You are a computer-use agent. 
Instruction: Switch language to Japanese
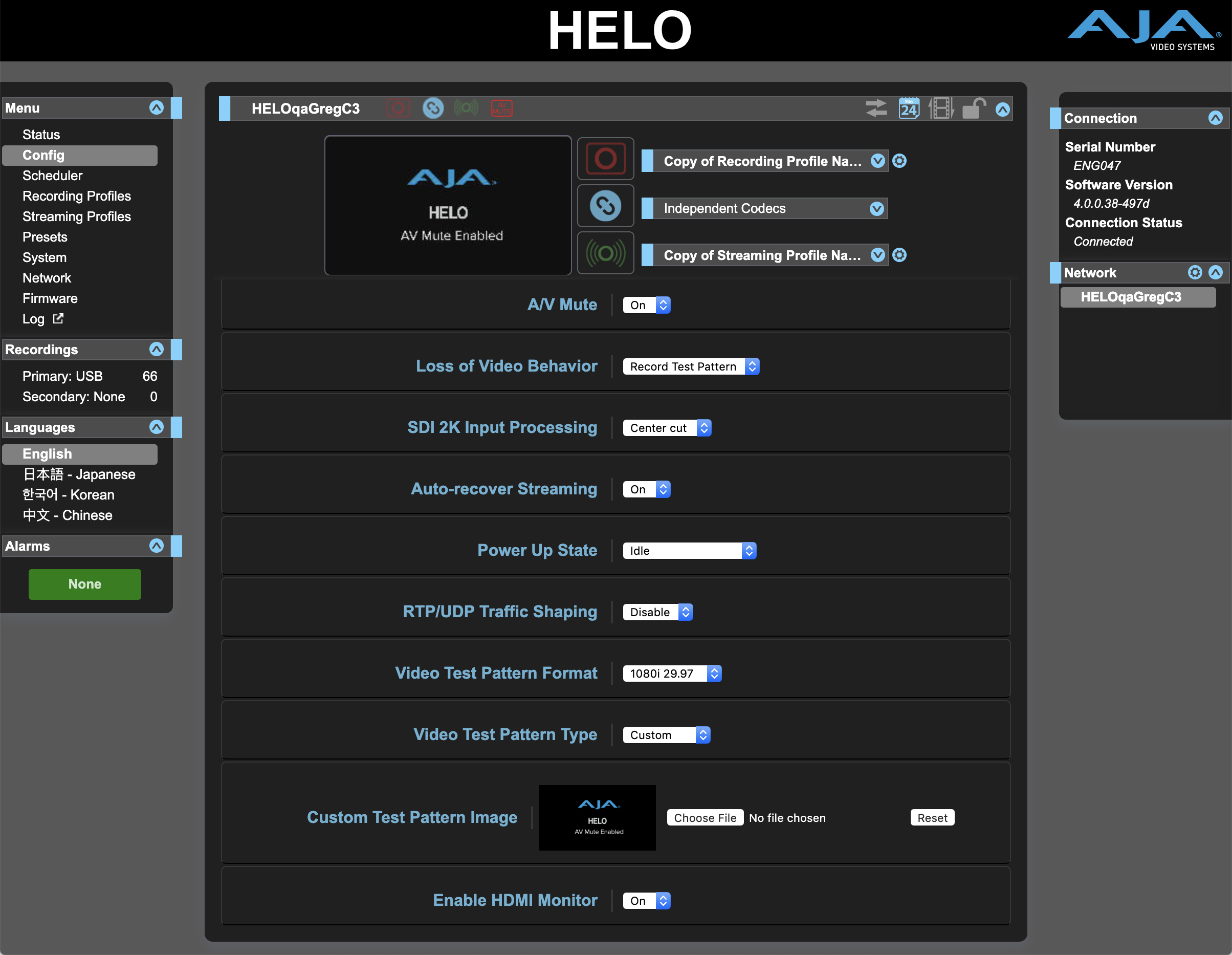[x=79, y=474]
